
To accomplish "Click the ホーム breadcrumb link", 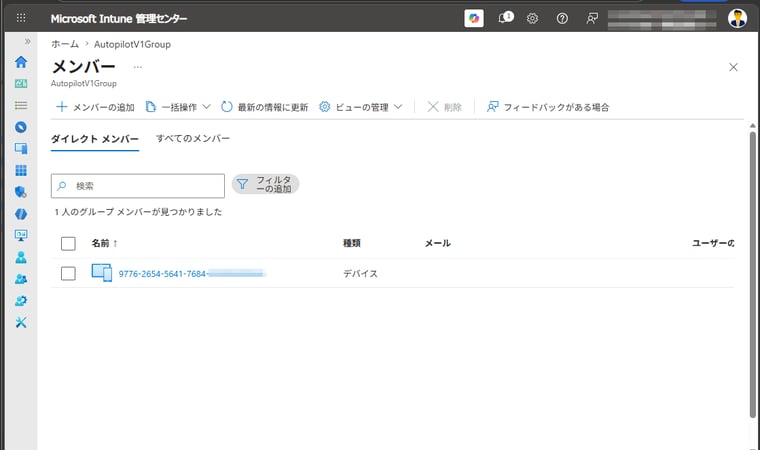I will pyautogui.click(x=65, y=44).
